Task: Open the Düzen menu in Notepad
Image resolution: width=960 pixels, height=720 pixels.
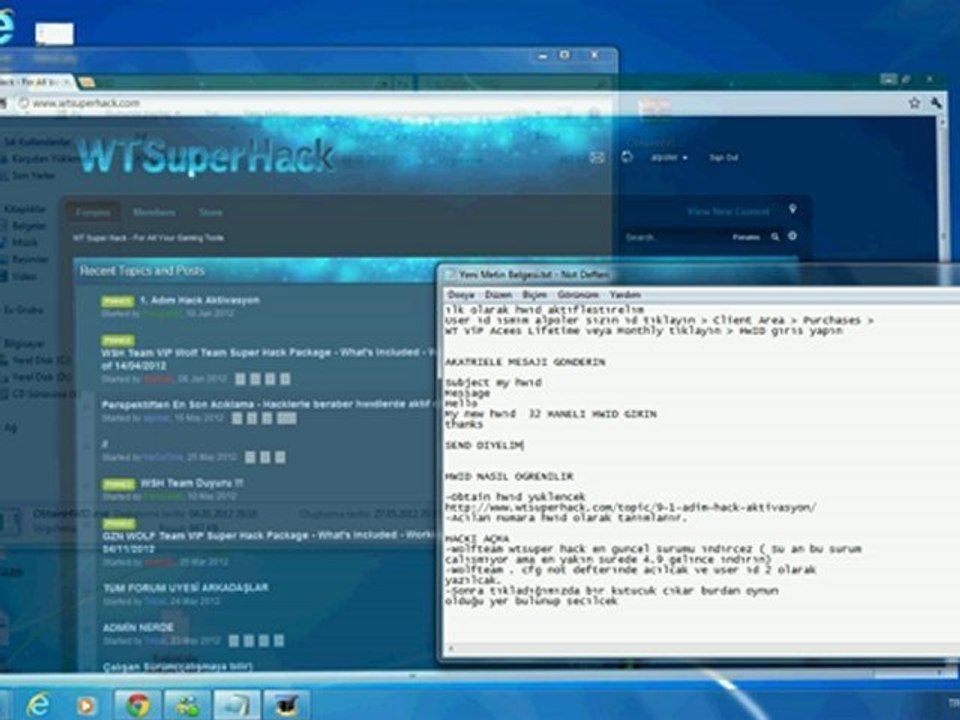Action: click(498, 295)
